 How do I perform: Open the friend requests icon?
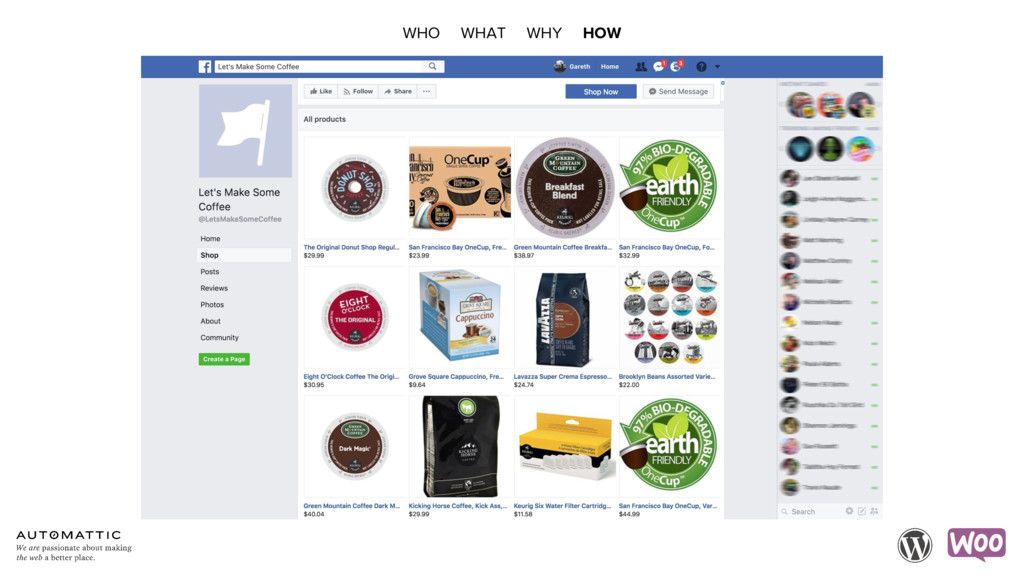pyautogui.click(x=641, y=67)
